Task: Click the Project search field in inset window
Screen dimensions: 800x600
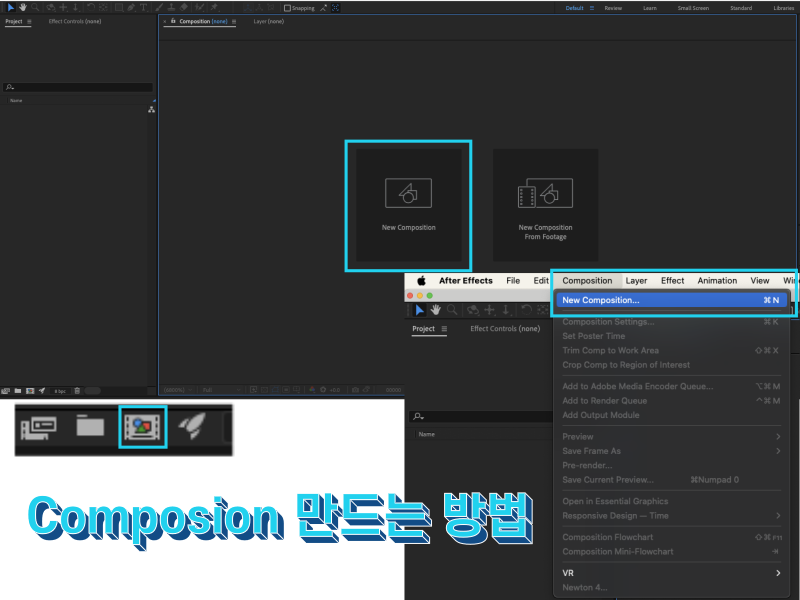Action: click(481, 416)
